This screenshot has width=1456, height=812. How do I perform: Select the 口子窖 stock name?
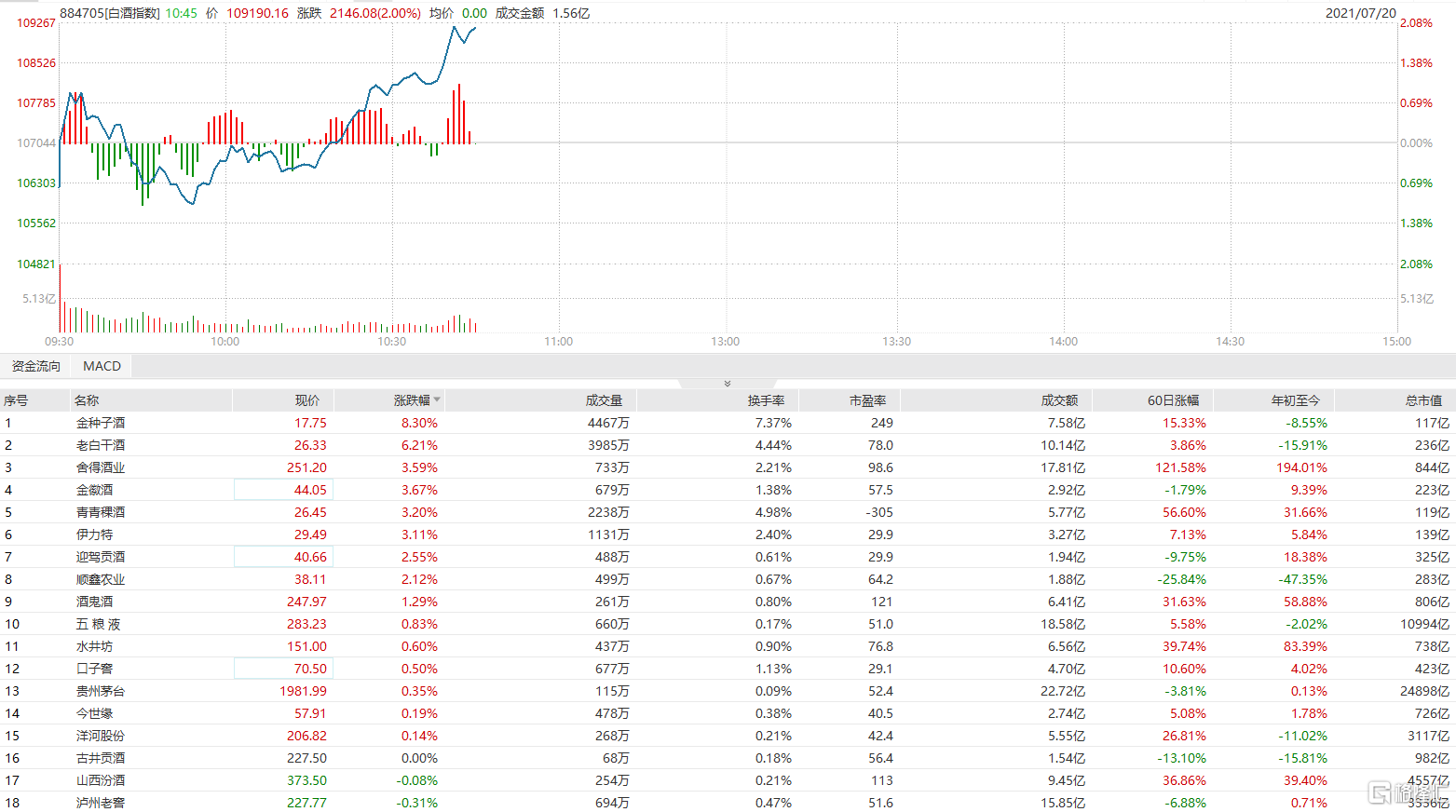(94, 669)
